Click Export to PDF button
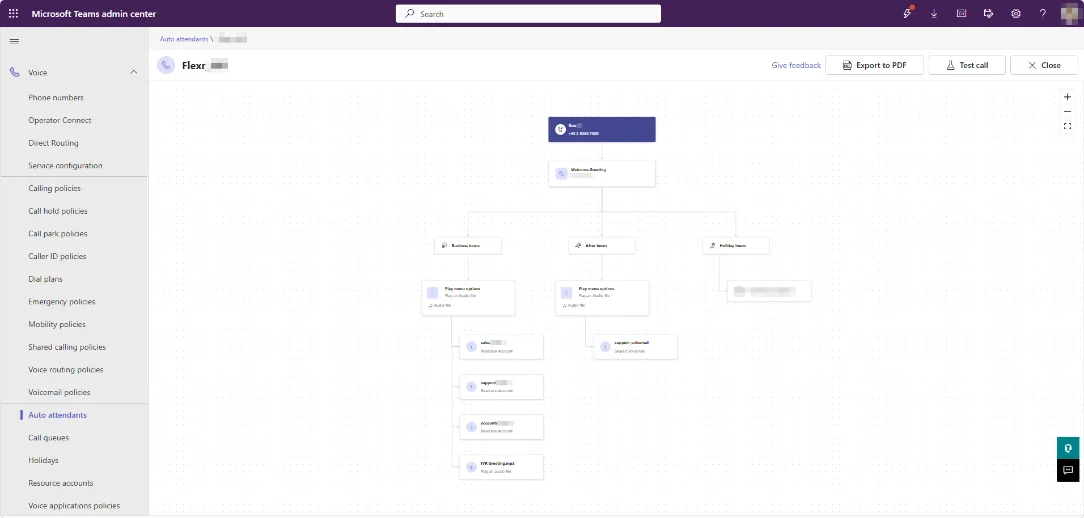1084x518 pixels. [x=875, y=65]
